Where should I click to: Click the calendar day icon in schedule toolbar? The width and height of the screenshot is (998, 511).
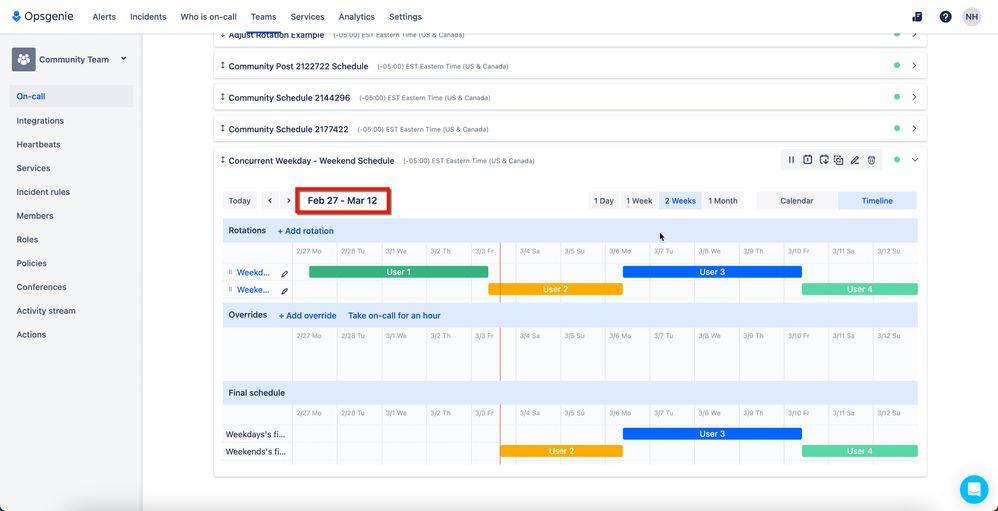(x=807, y=160)
